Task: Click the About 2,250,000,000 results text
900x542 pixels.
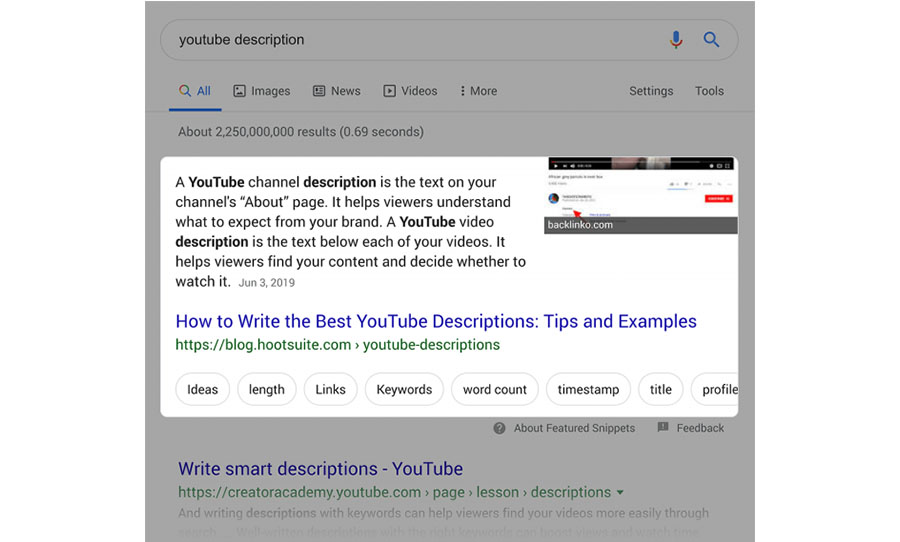Action: pyautogui.click(x=301, y=131)
